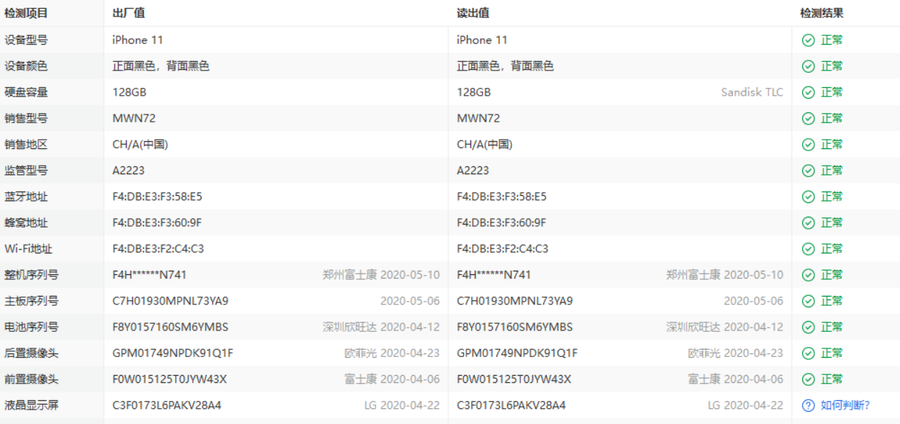Select the 销售地区 row label
Viewport: 900px width, 424px height.
click(26, 145)
